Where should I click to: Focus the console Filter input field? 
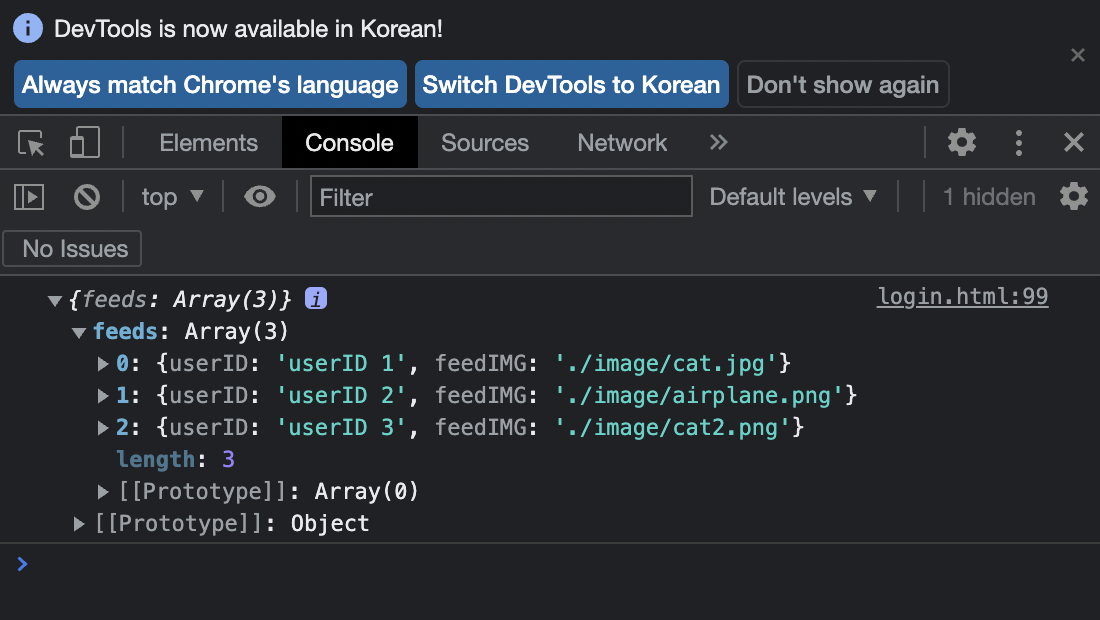tap(501, 196)
